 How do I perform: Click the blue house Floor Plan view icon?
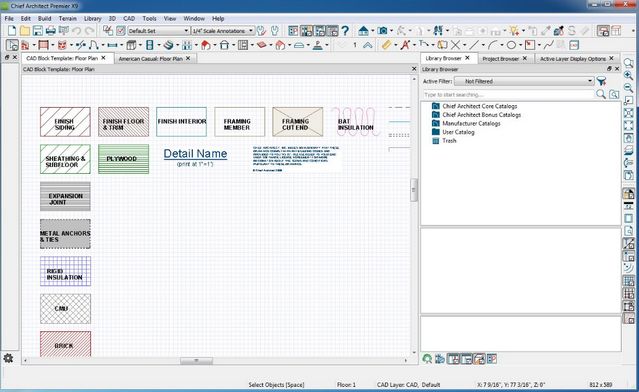pos(364,31)
